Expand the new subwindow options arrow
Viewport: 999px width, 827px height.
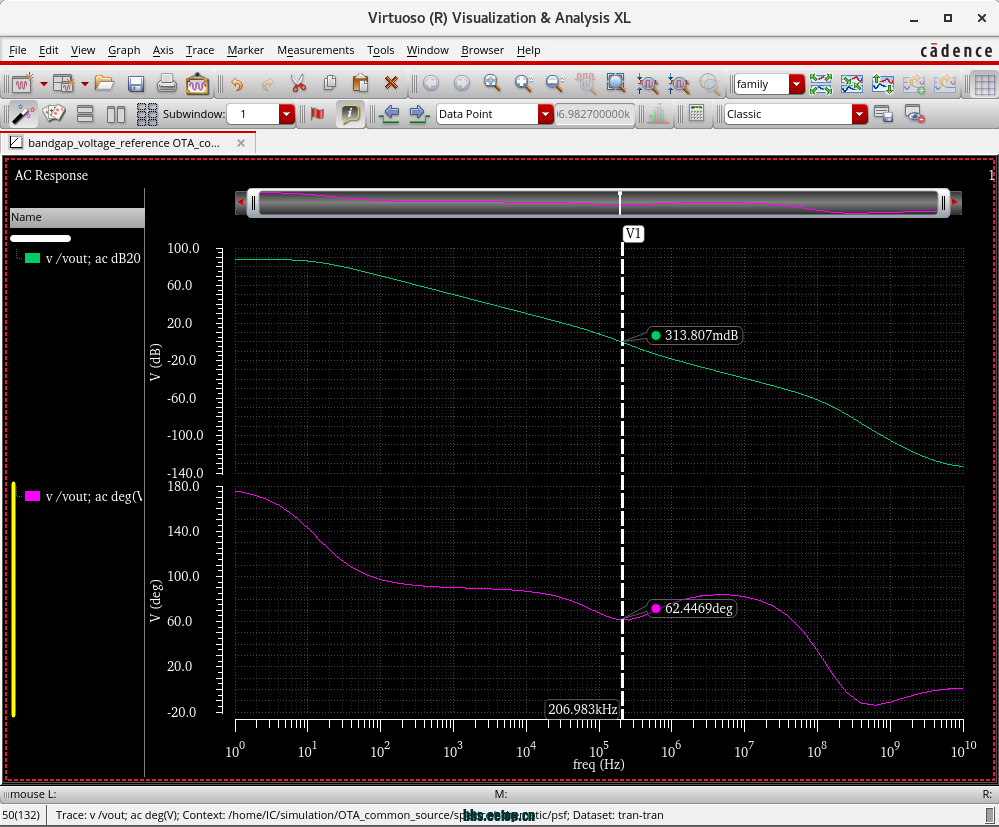pos(84,84)
